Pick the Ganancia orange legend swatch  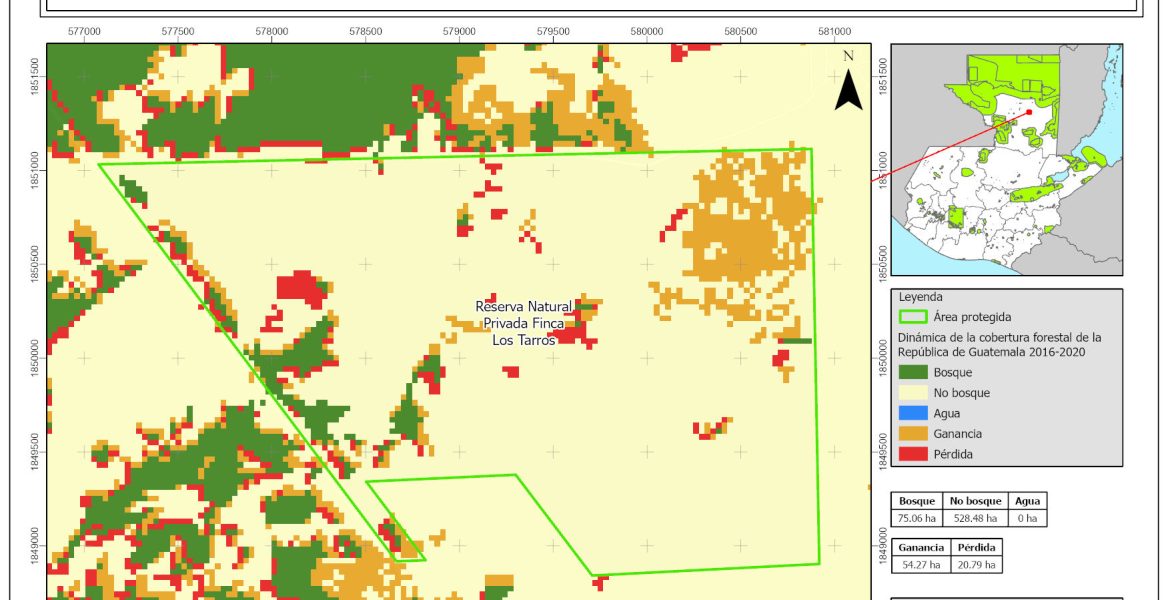912,434
